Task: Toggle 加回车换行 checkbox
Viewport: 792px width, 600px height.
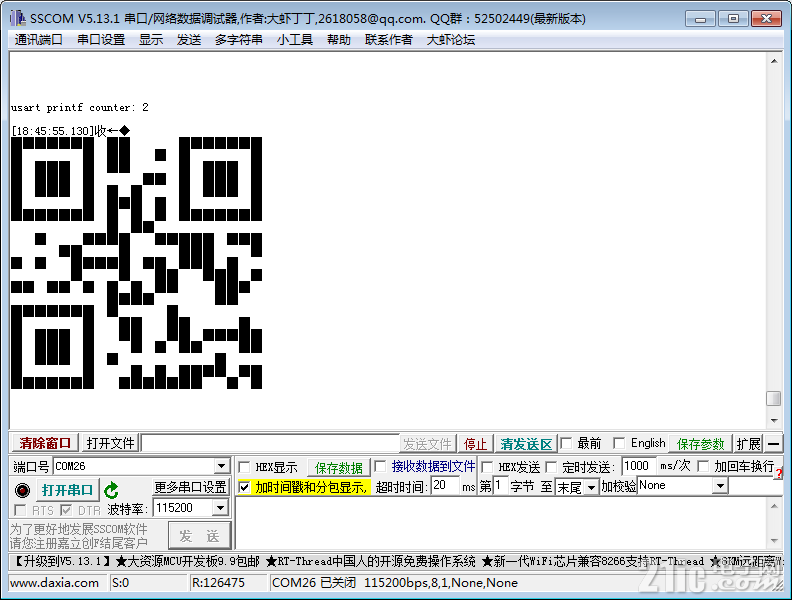Action: 703,466
